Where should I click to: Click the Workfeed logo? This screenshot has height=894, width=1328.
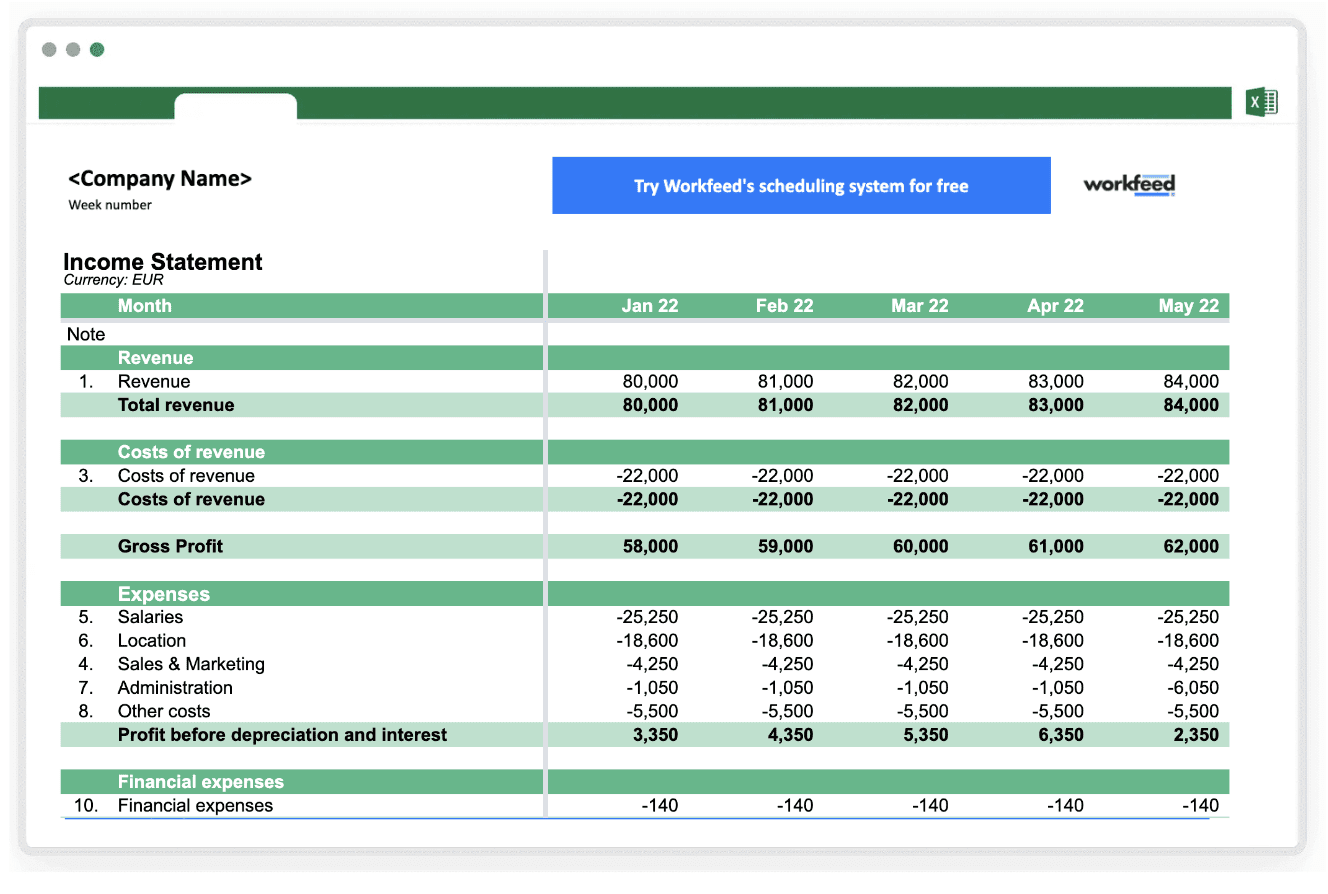(x=1128, y=185)
